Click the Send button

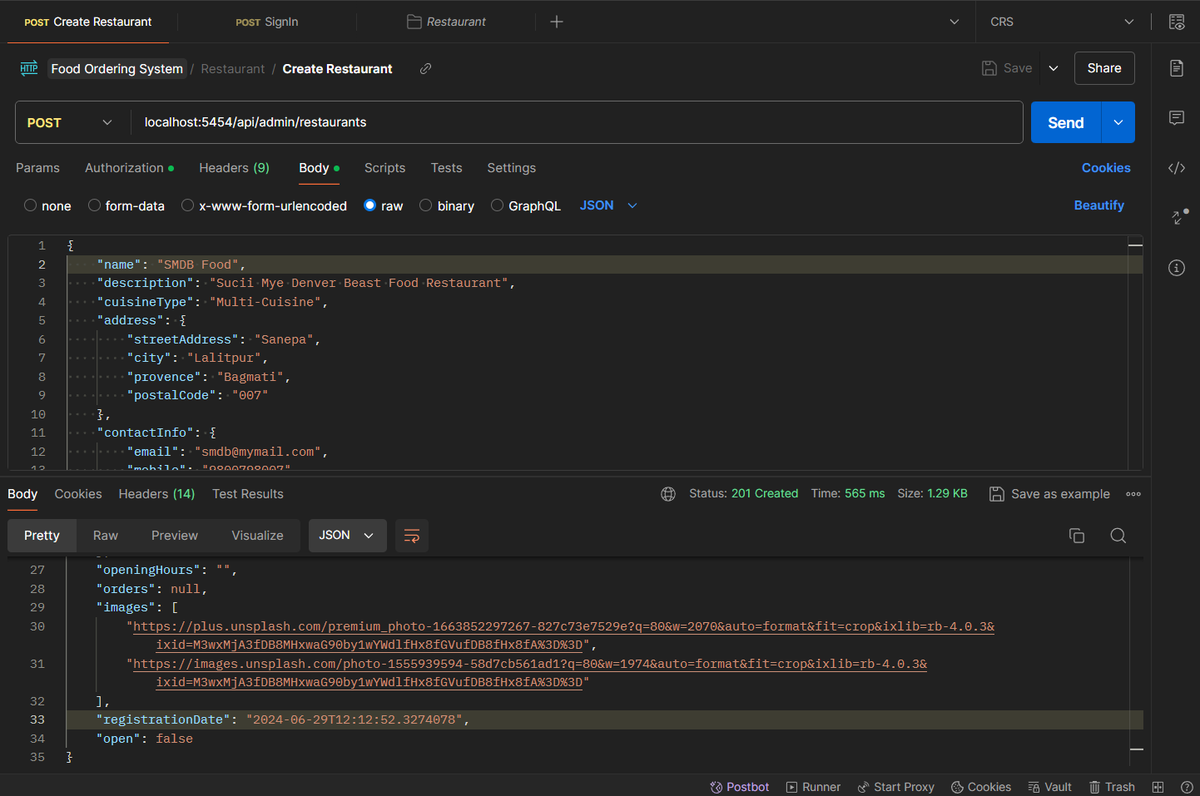point(1066,123)
